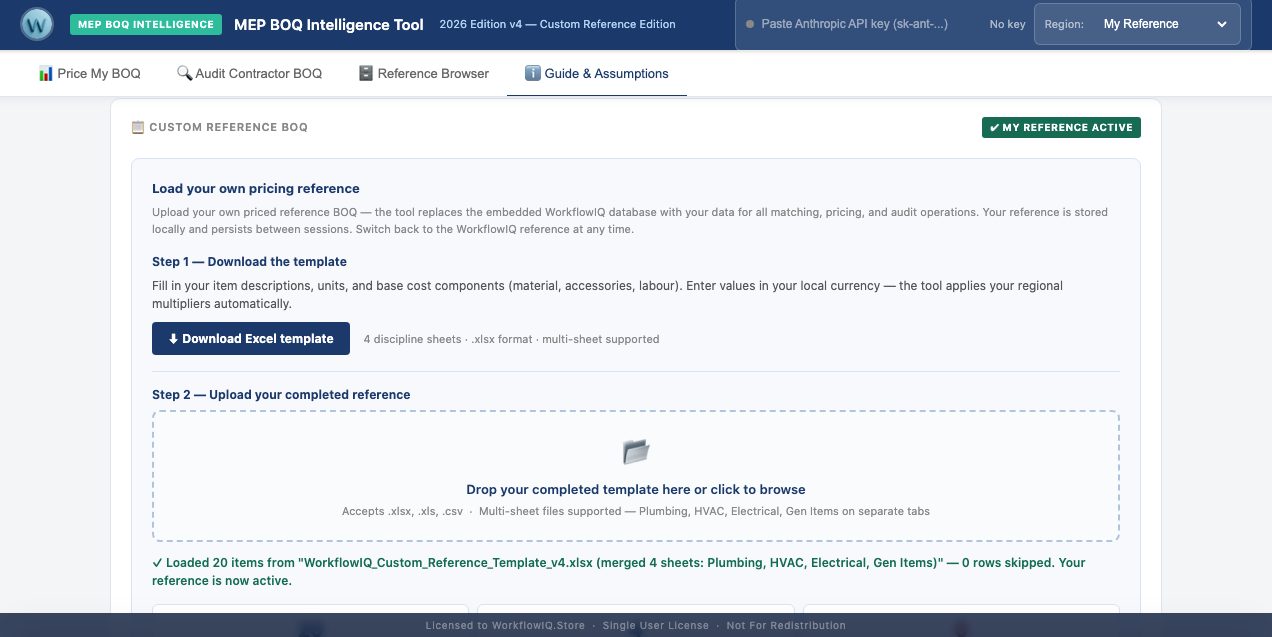Click 'Step 2 — Upload your completed reference' heading
1272x637 pixels.
281,395
